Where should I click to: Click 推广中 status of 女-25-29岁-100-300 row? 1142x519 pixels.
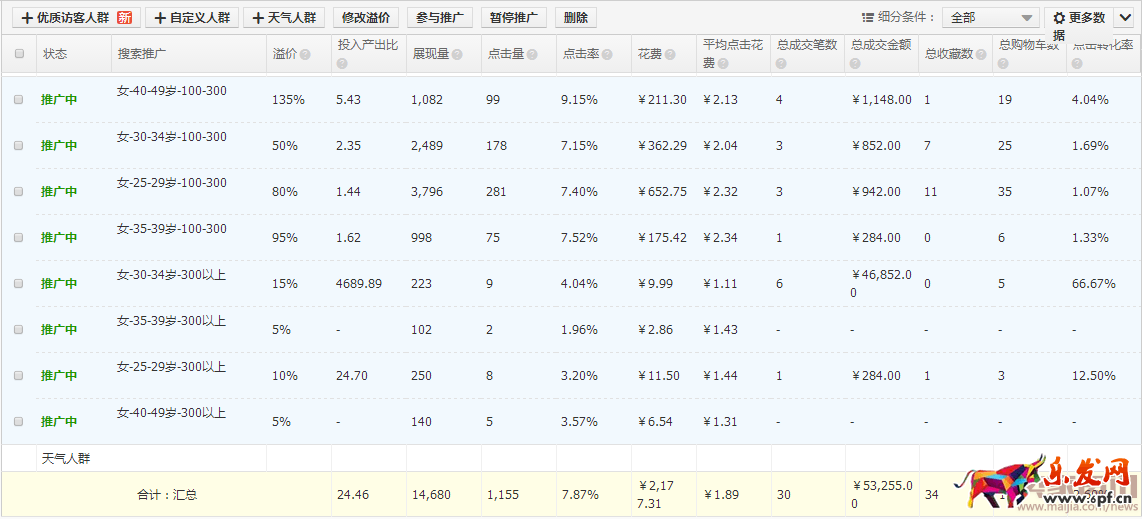pyautogui.click(x=59, y=192)
